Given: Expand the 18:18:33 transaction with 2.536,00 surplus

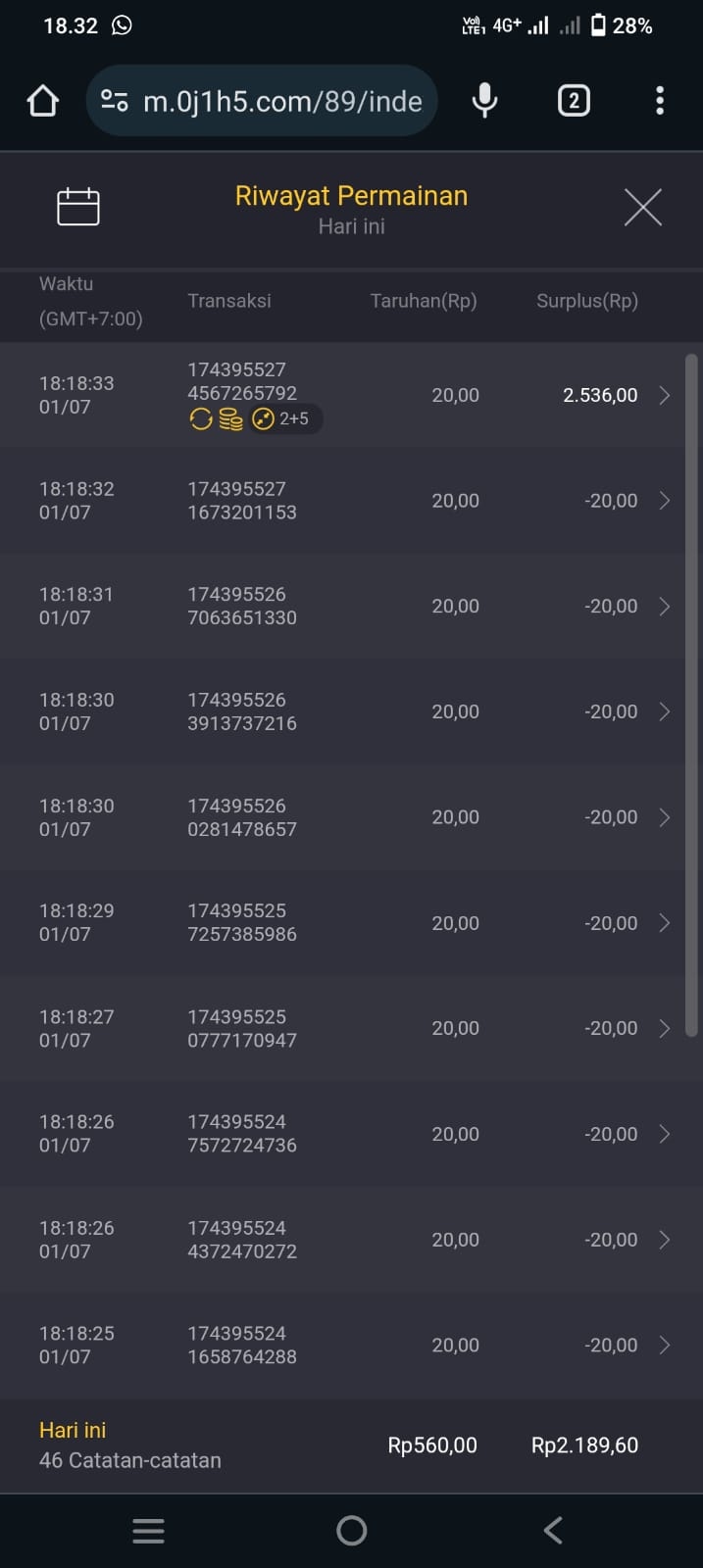Looking at the screenshot, I should pos(664,395).
